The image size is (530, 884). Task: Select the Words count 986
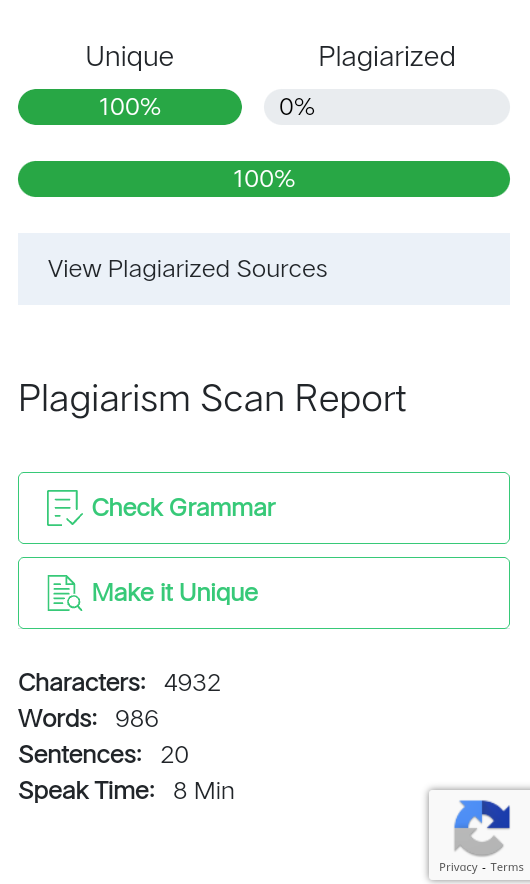pyautogui.click(x=137, y=719)
